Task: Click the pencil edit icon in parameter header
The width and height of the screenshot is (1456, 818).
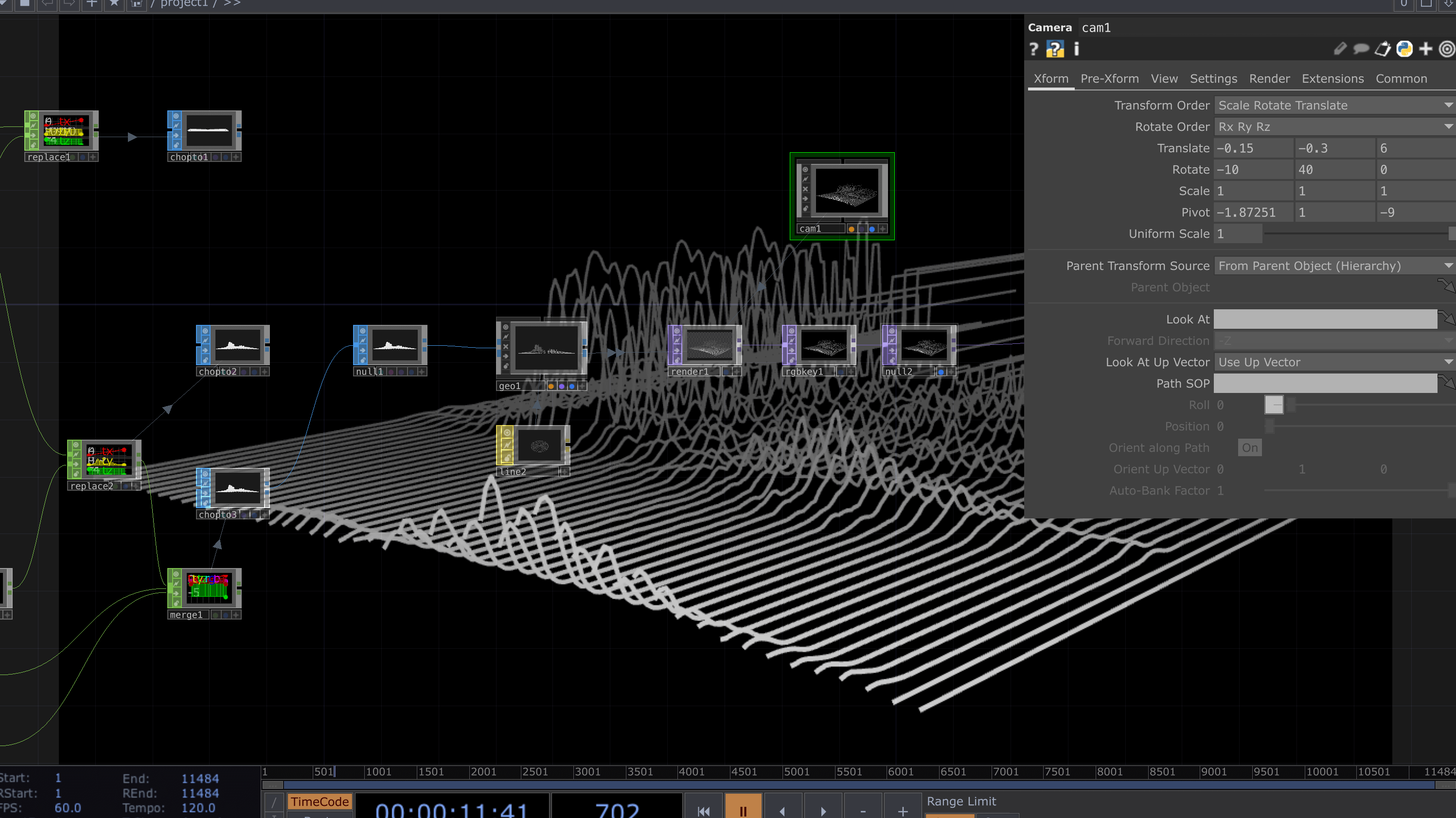Action: click(x=1340, y=50)
